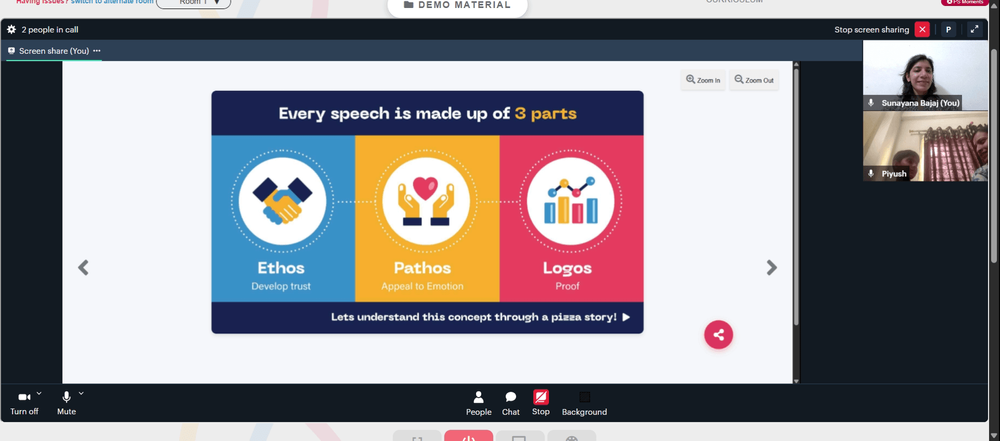Go to previous slide with left arrow
1000x441 pixels.
83,267
